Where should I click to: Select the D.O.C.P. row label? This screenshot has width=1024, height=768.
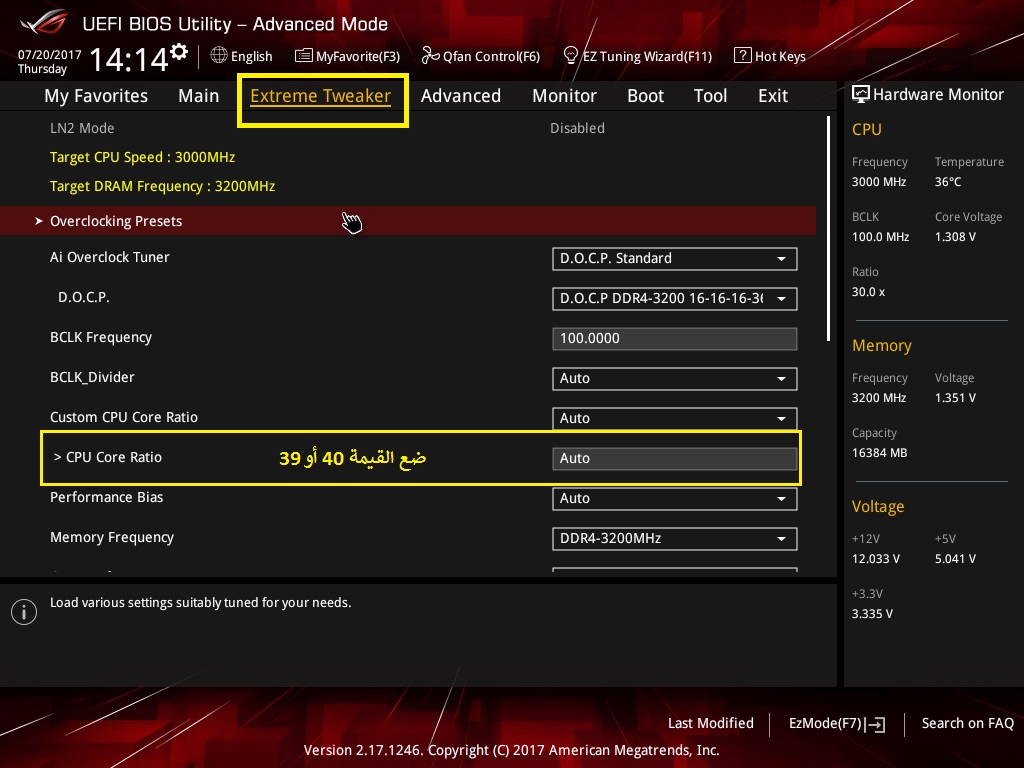pos(84,297)
